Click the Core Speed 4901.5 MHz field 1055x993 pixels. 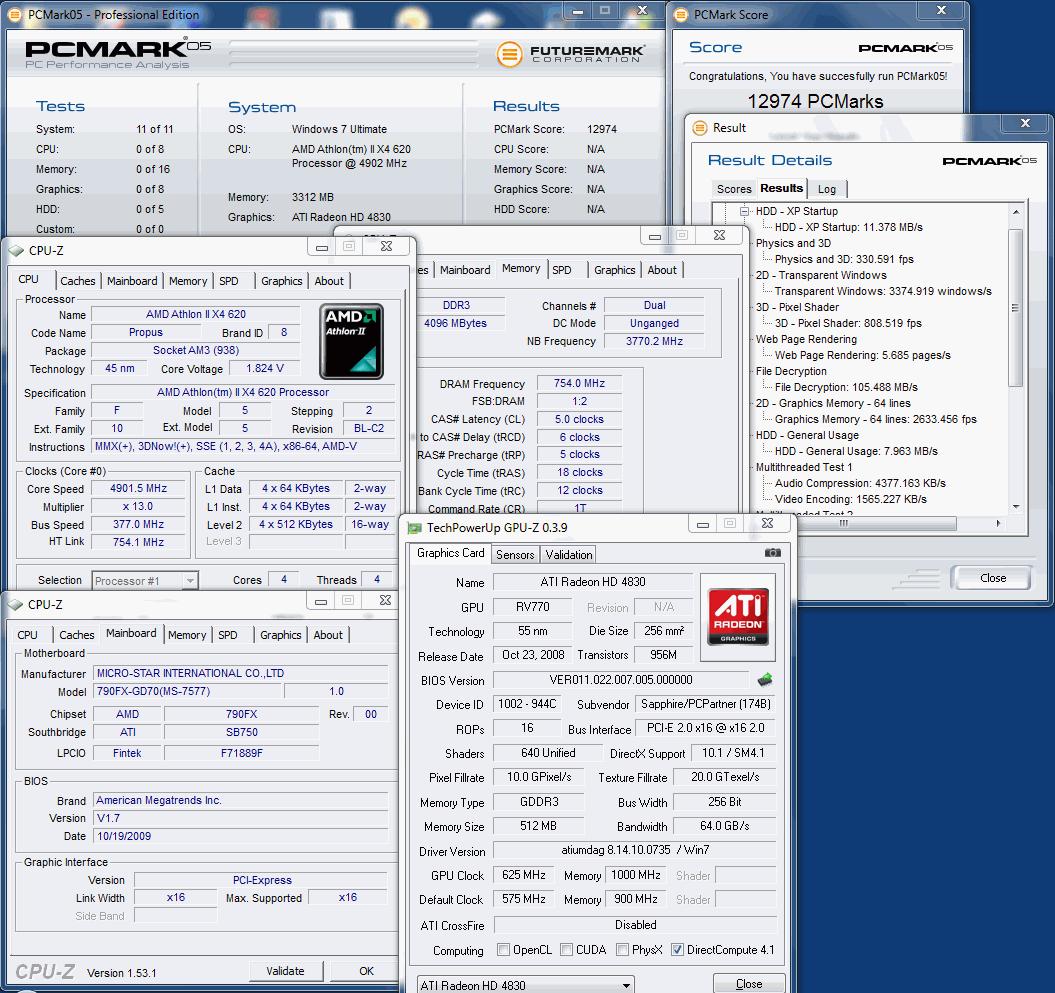[x=139, y=488]
